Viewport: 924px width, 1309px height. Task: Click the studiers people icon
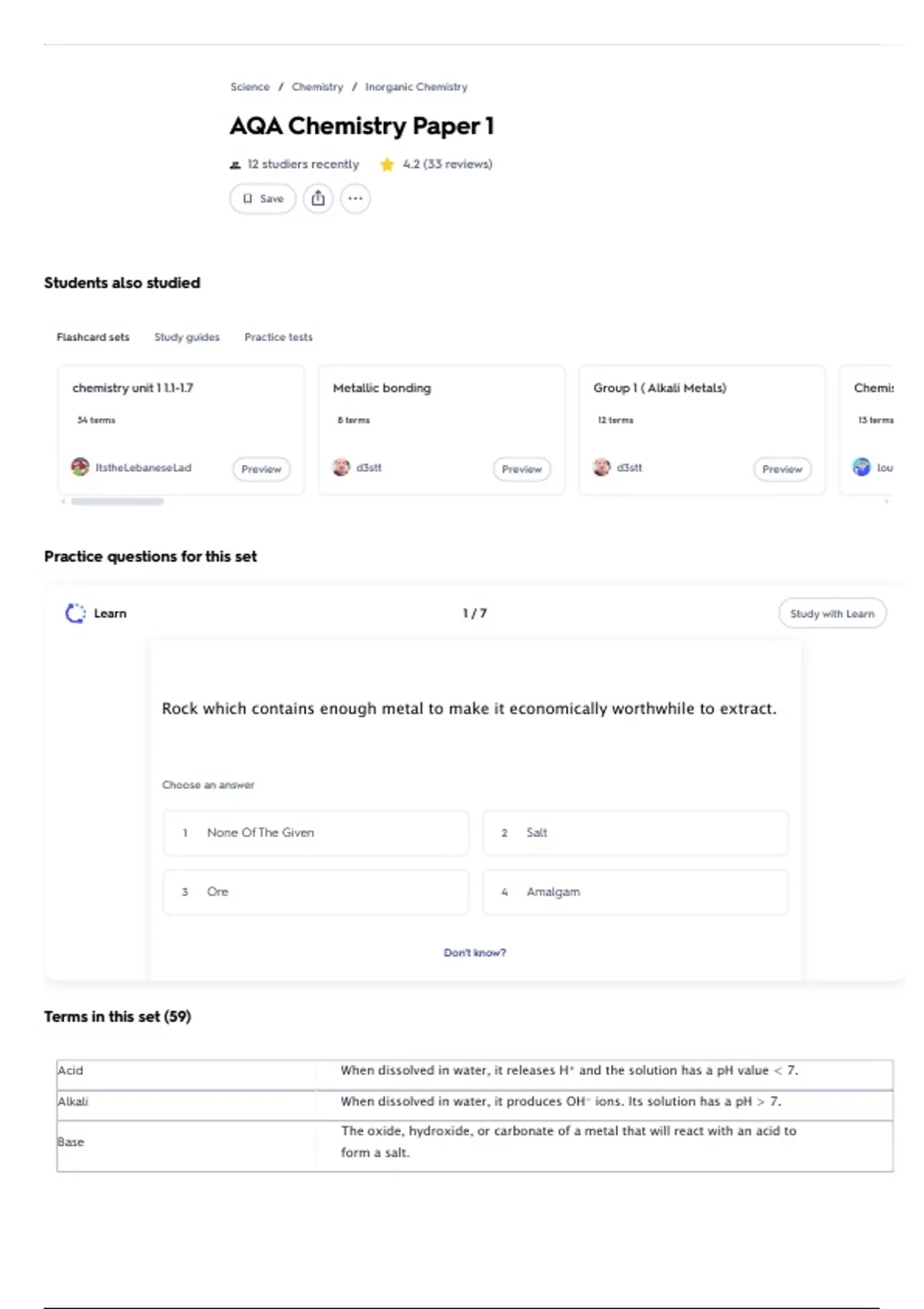click(x=236, y=165)
